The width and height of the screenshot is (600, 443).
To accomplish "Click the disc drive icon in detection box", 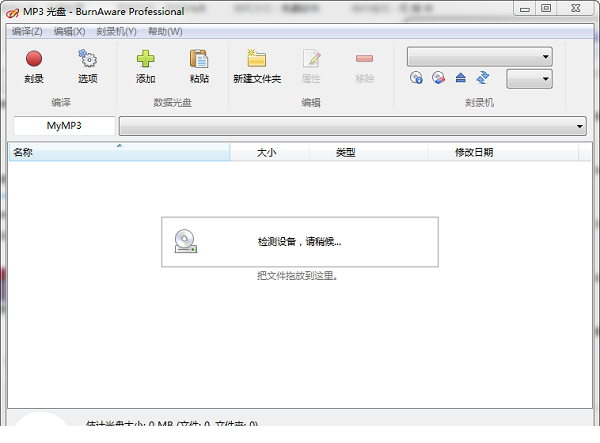I will [186, 241].
